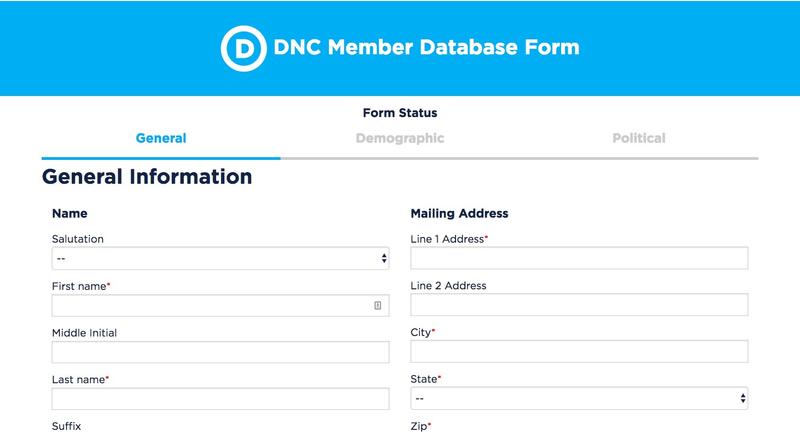The width and height of the screenshot is (800, 432).
Task: Focus the Line 2 Address field
Action: [579, 305]
